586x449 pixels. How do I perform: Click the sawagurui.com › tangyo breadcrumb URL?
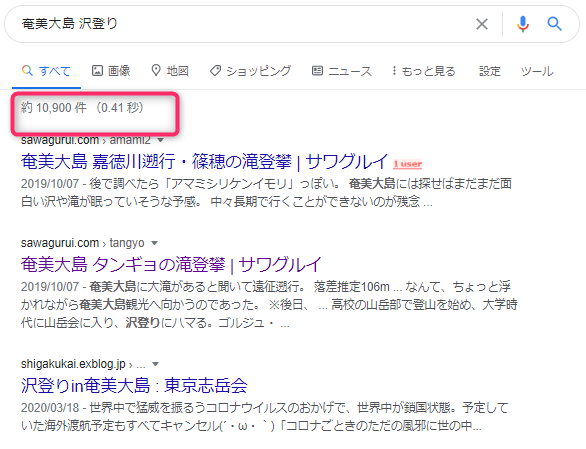click(83, 243)
